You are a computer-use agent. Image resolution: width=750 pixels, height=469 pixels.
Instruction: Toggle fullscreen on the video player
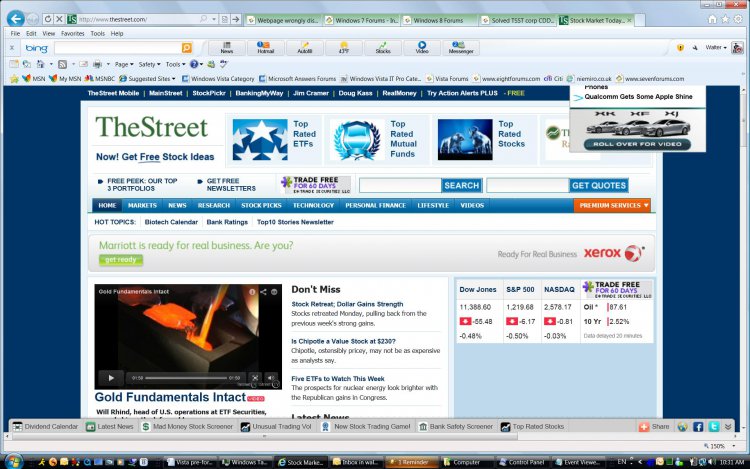tap(255, 378)
